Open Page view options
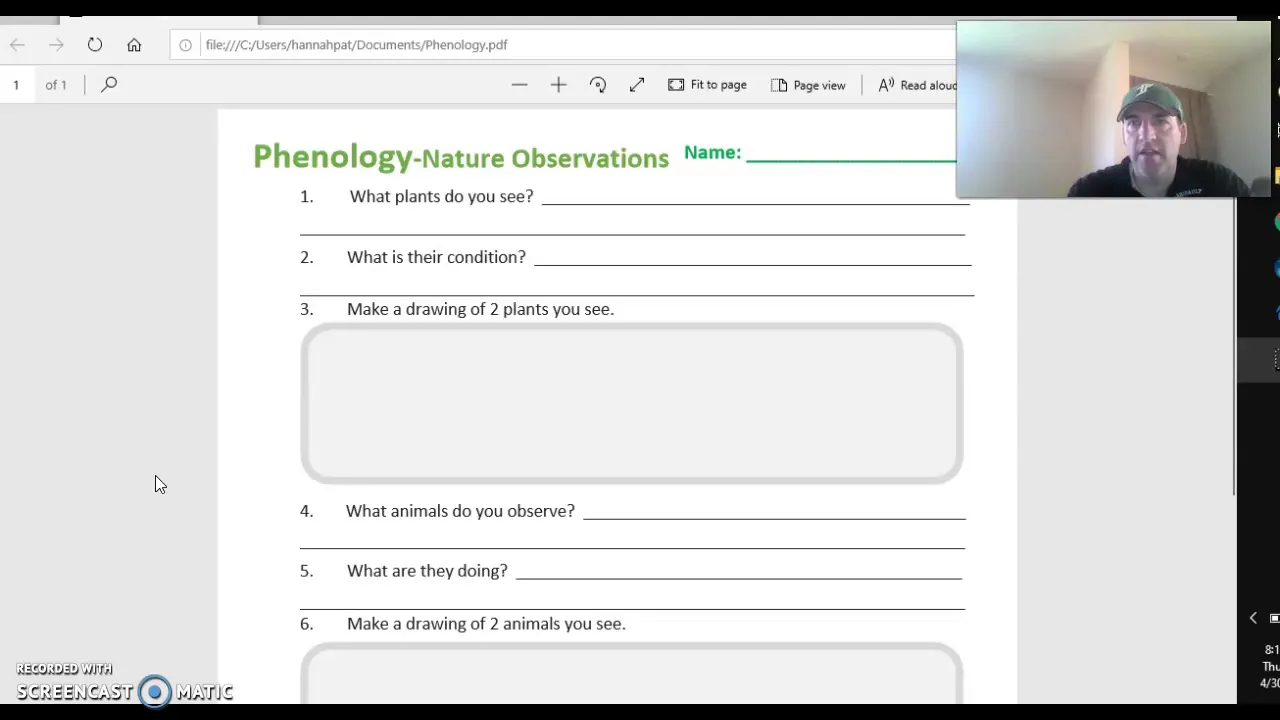 click(808, 85)
